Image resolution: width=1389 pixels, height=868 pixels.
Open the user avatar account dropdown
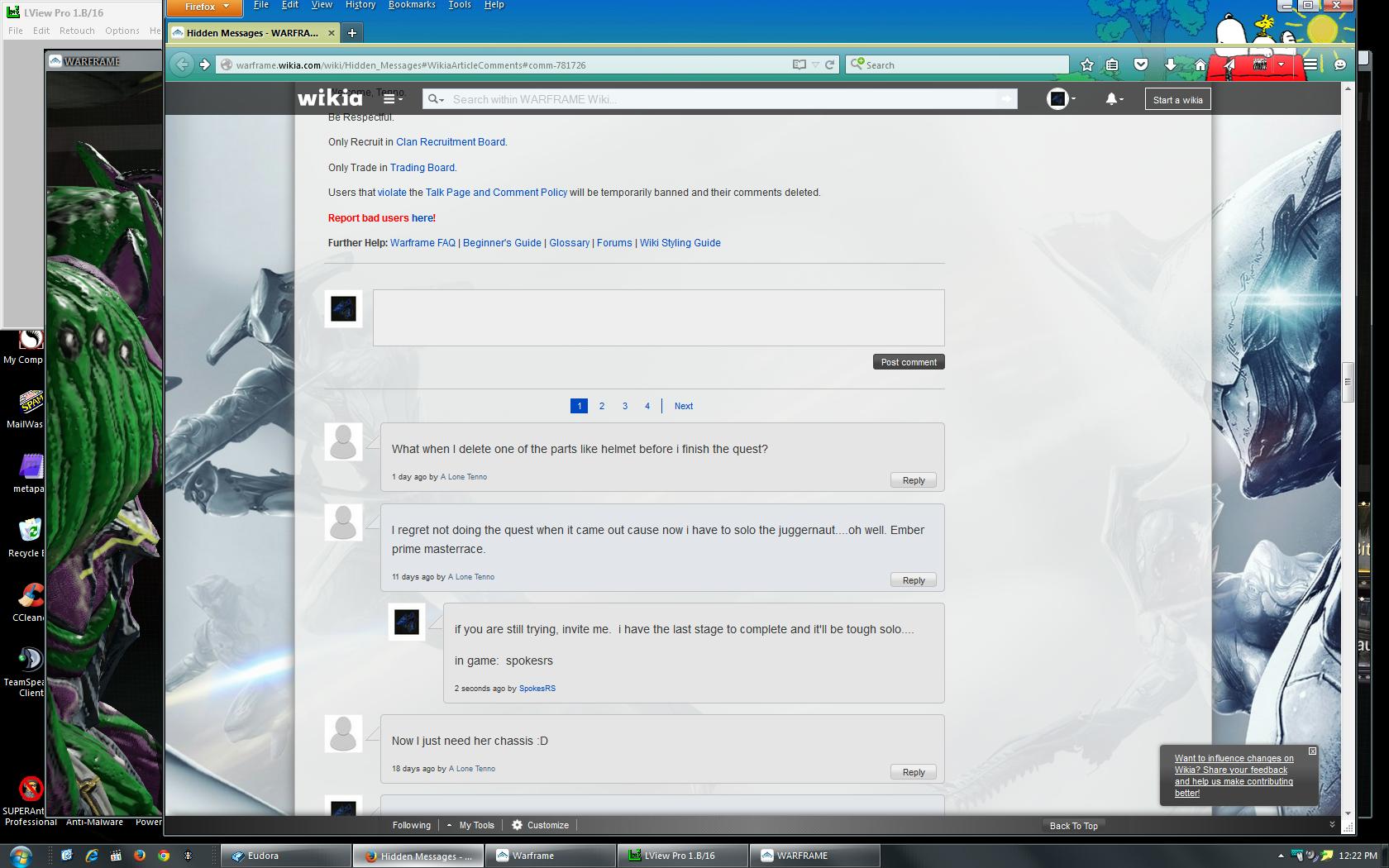[x=1061, y=99]
